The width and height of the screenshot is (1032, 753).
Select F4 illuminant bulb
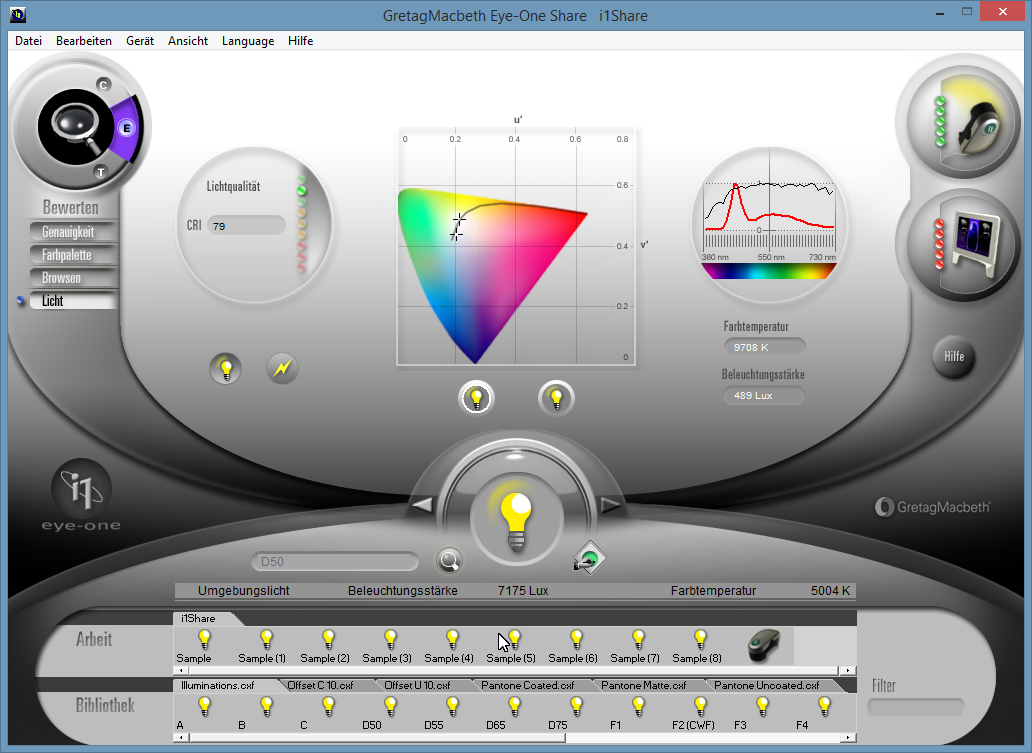click(824, 706)
